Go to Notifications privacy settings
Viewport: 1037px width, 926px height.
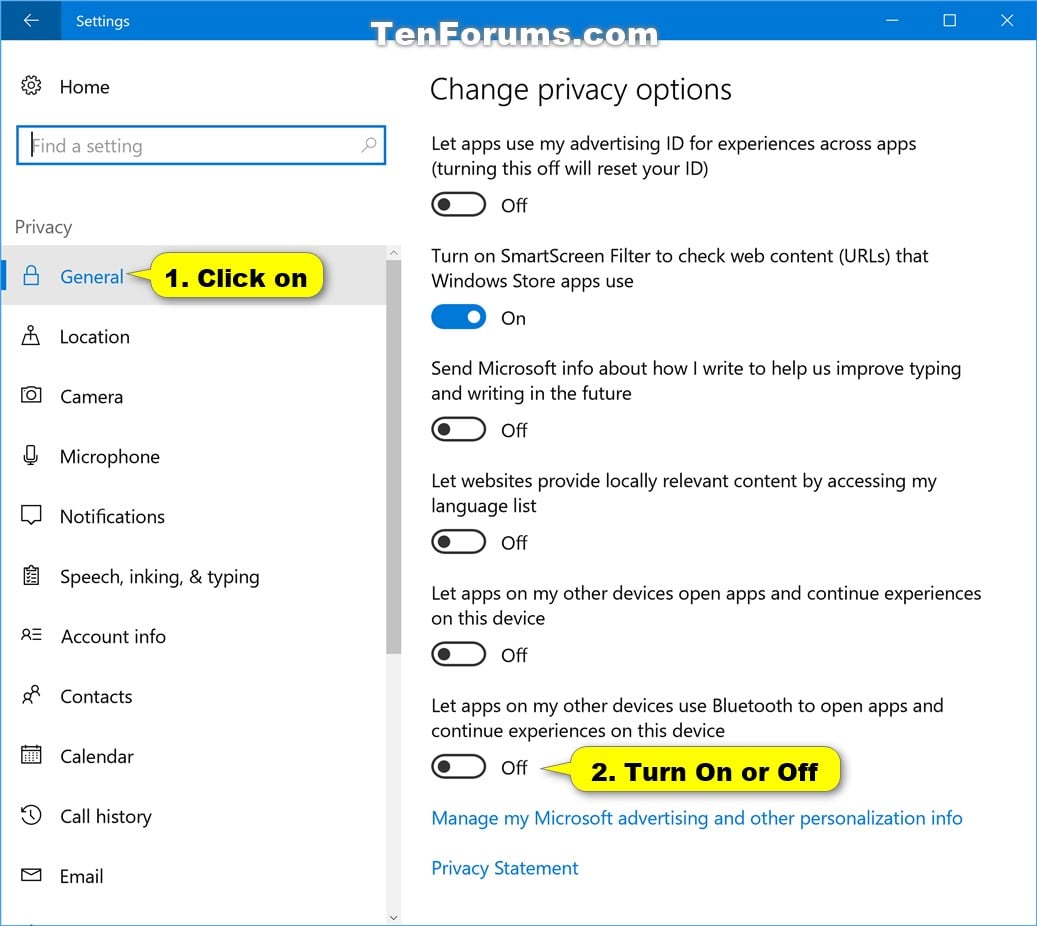(194, 516)
